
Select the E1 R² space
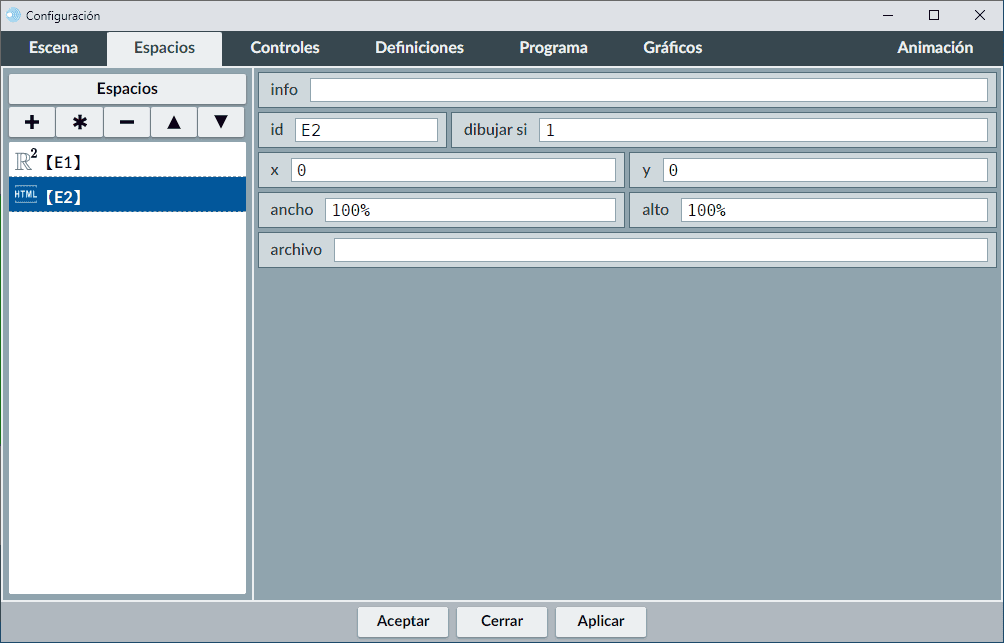coord(127,160)
